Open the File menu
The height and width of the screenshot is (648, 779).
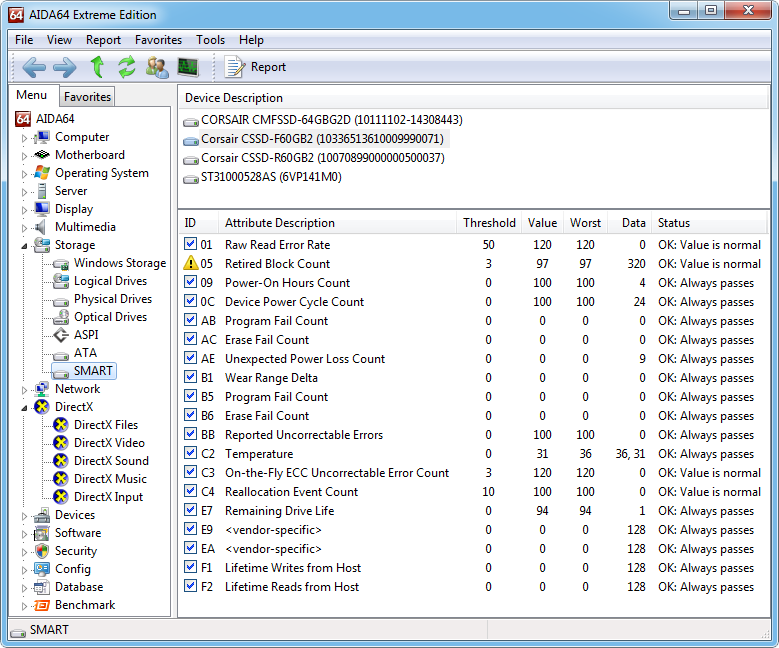[24, 40]
